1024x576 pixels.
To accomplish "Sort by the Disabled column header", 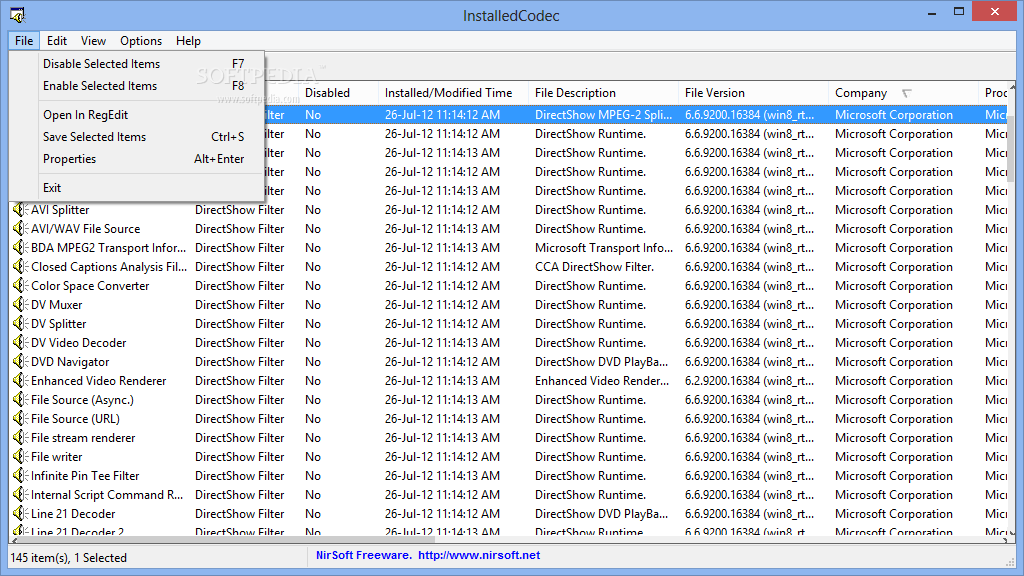I will (x=338, y=93).
